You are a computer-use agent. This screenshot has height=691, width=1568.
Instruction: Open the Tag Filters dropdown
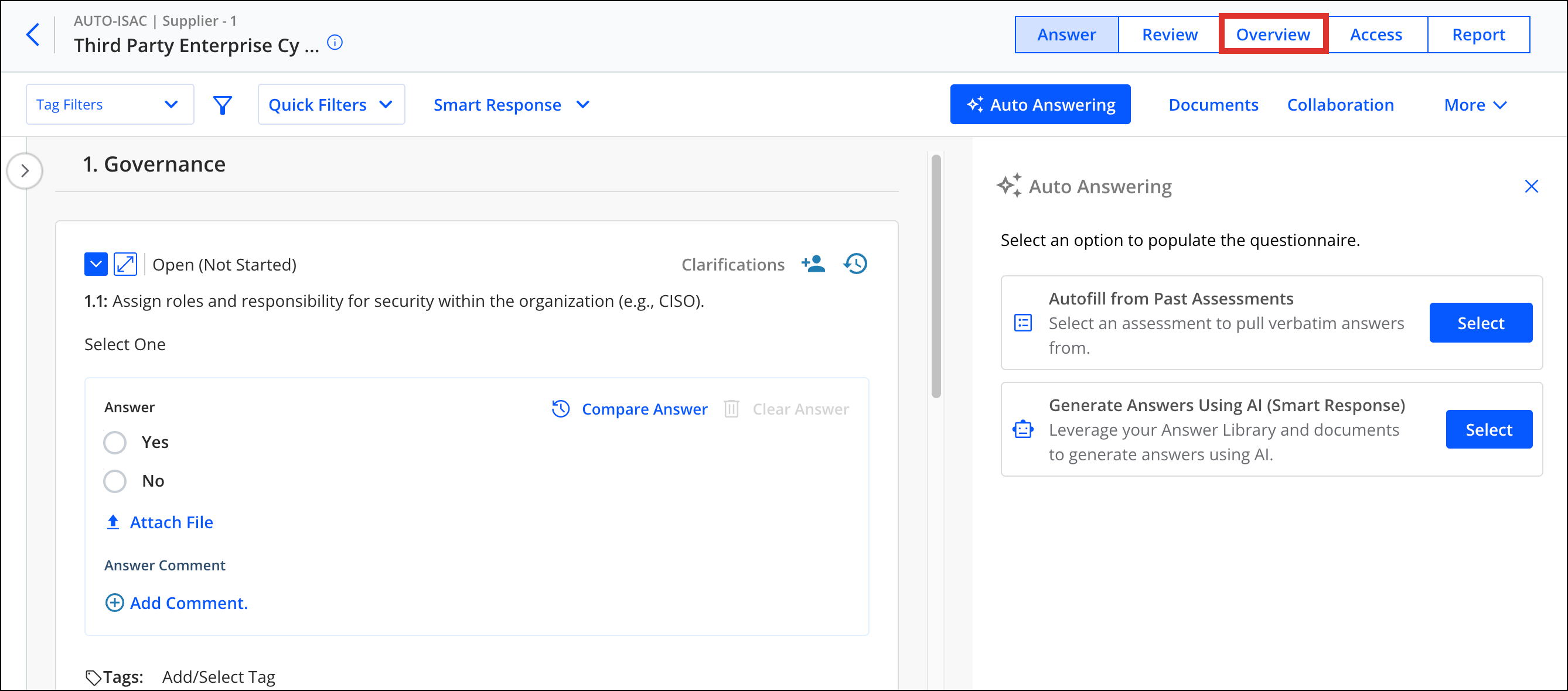pyautogui.click(x=110, y=105)
